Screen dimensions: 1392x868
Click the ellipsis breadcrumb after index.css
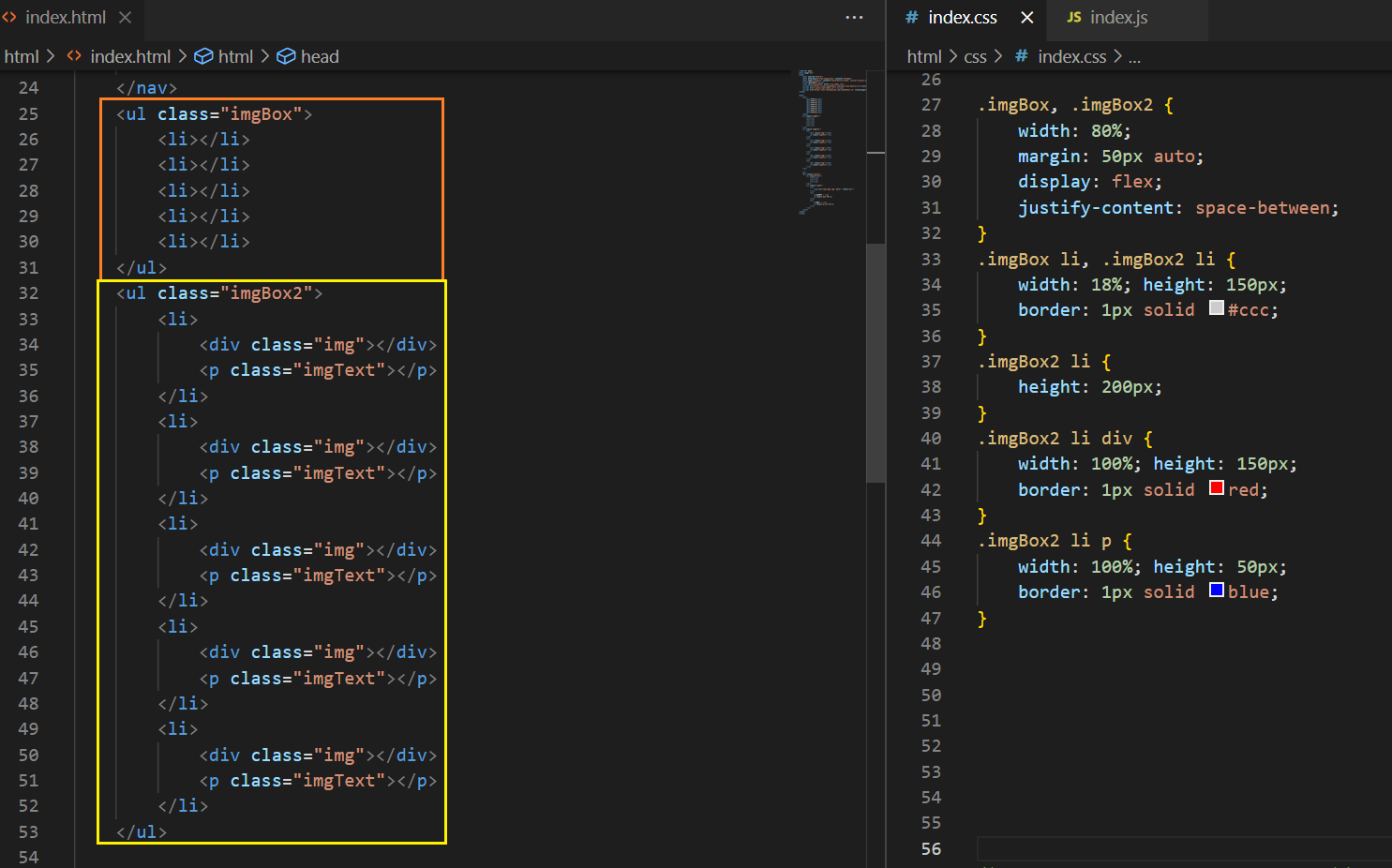[1134, 57]
